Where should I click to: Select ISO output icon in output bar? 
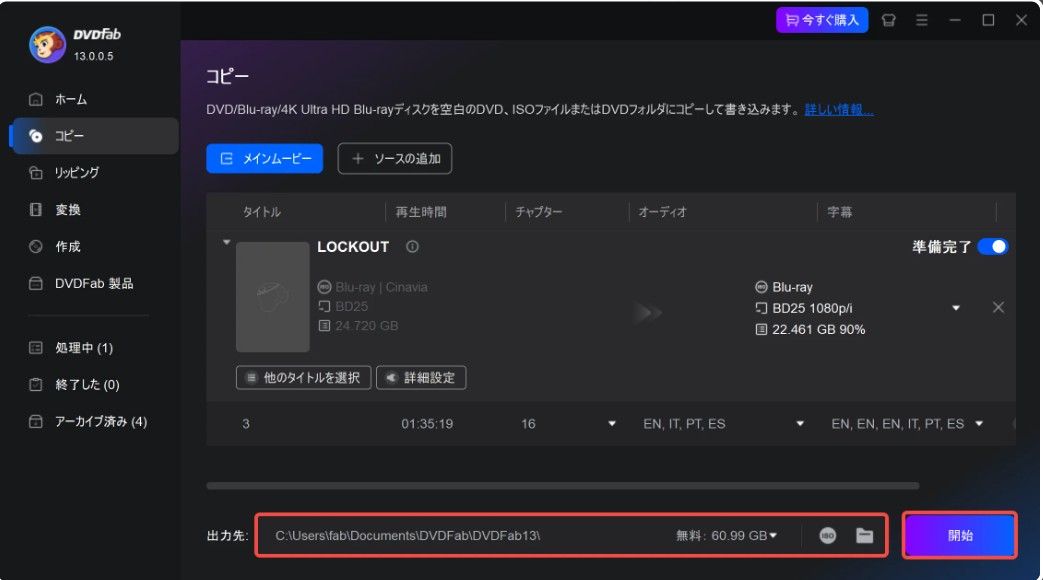[827, 535]
